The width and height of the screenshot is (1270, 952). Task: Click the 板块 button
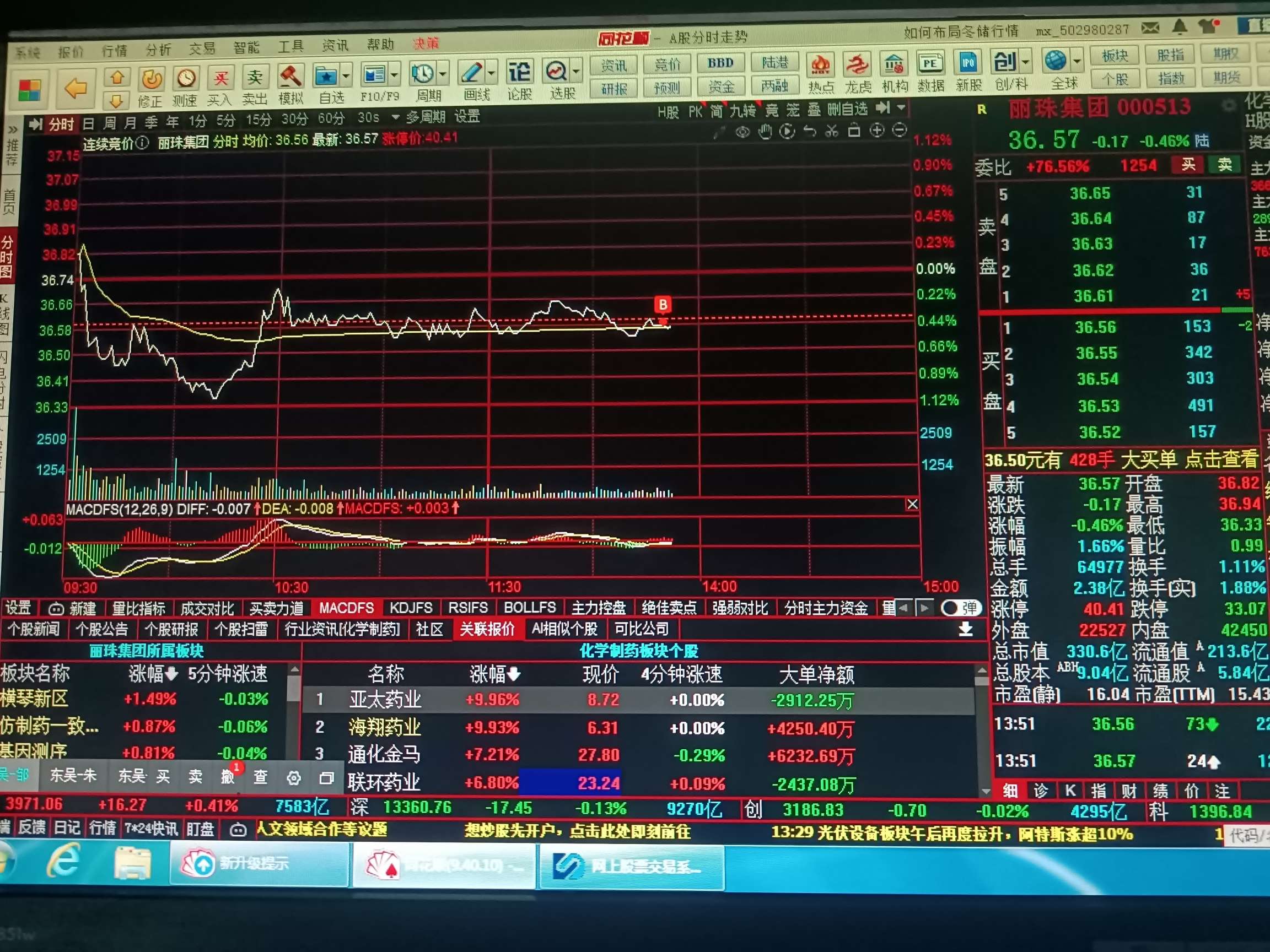(1115, 56)
